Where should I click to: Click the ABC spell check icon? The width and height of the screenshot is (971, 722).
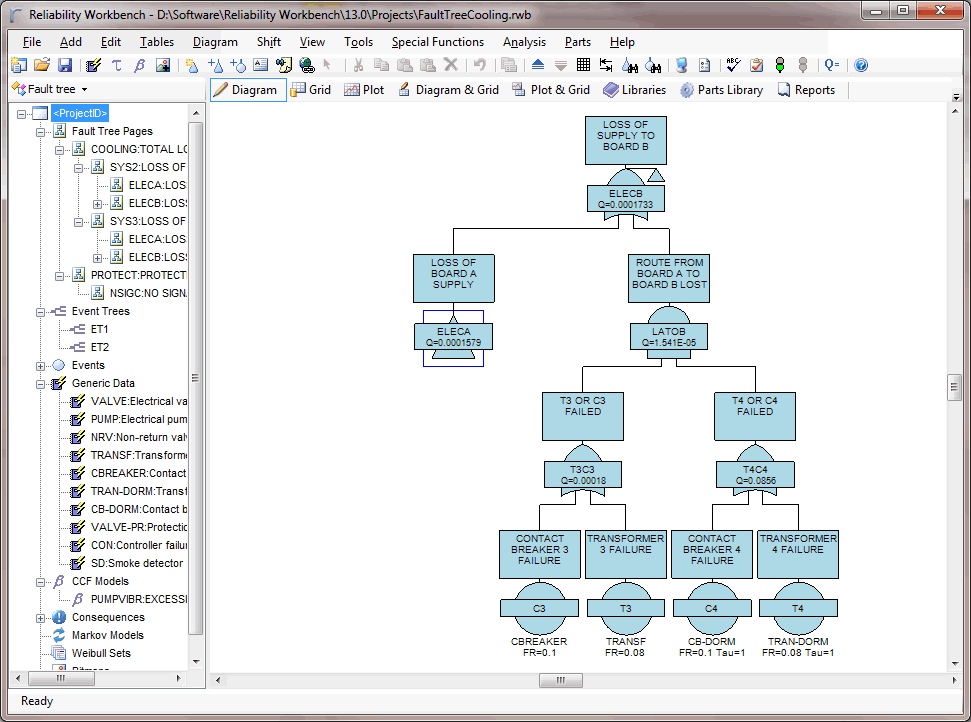[x=732, y=65]
